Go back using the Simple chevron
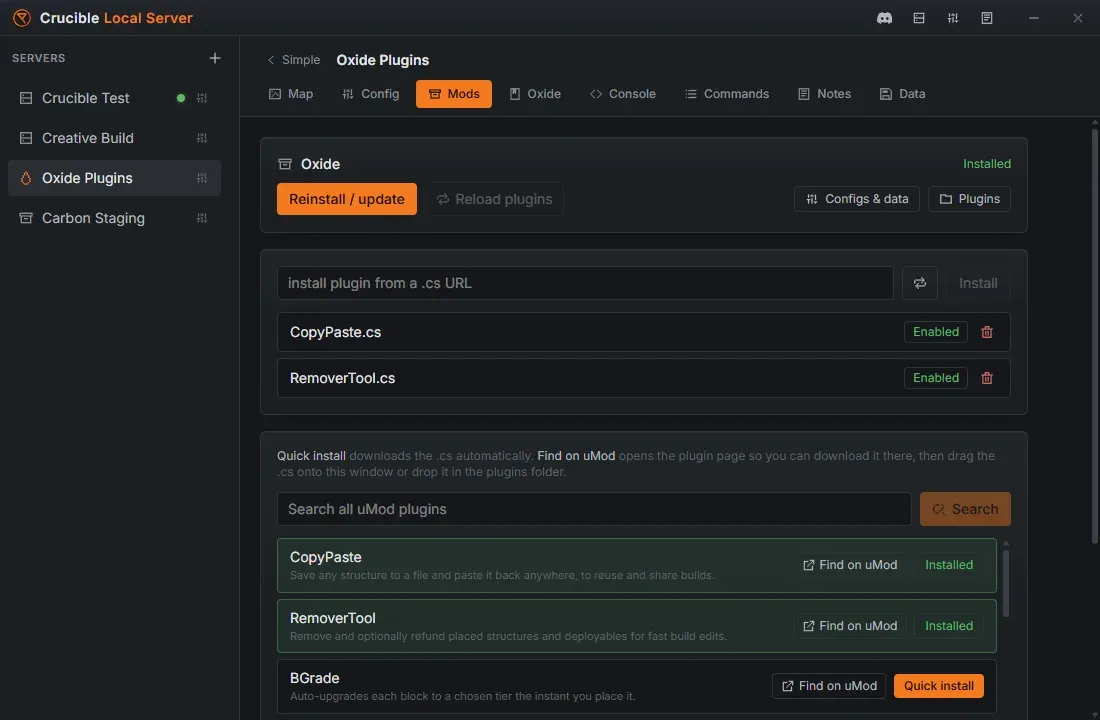Viewport: 1100px width, 720px height. pos(293,60)
